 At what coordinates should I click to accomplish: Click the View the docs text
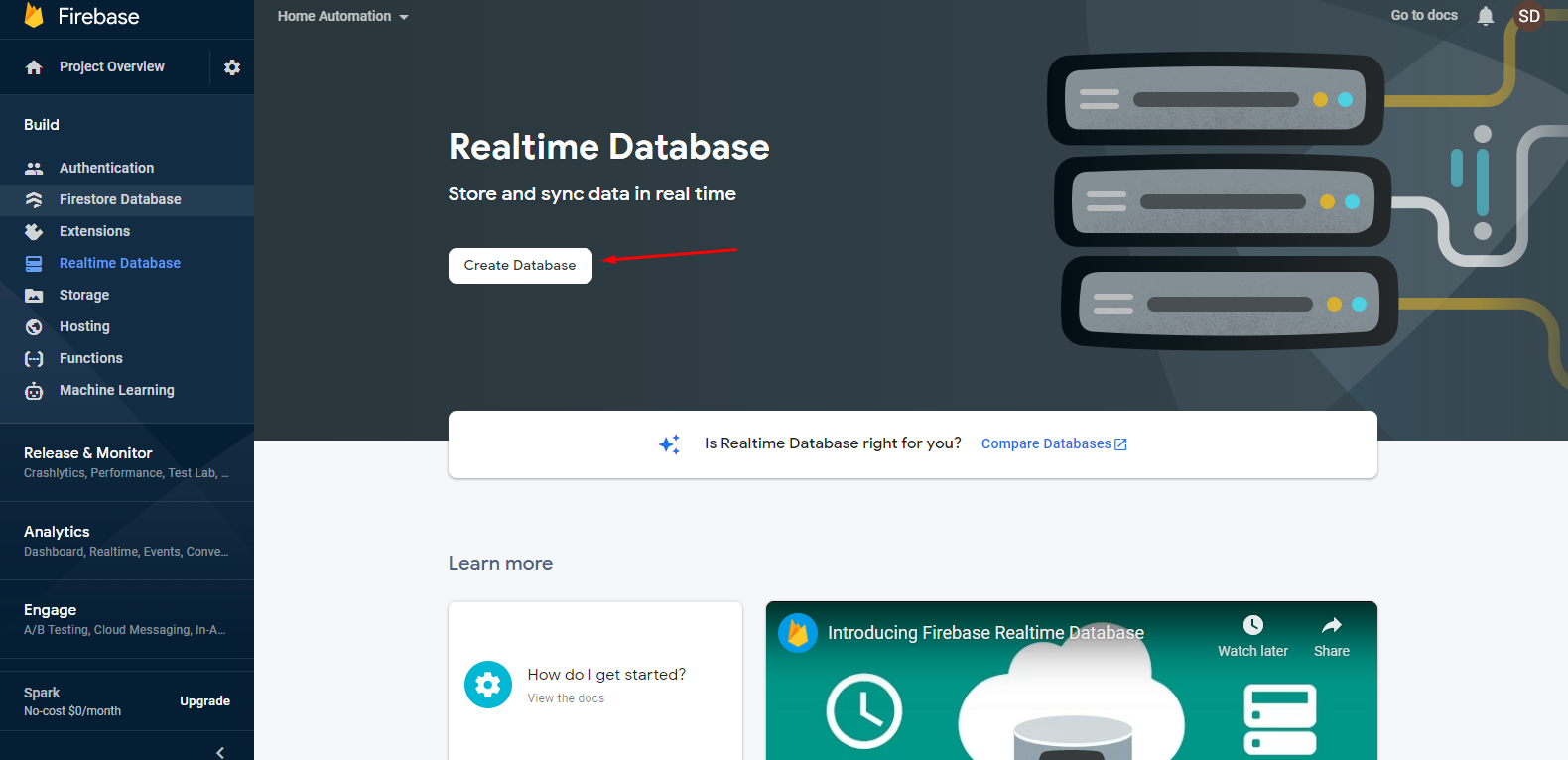[566, 698]
